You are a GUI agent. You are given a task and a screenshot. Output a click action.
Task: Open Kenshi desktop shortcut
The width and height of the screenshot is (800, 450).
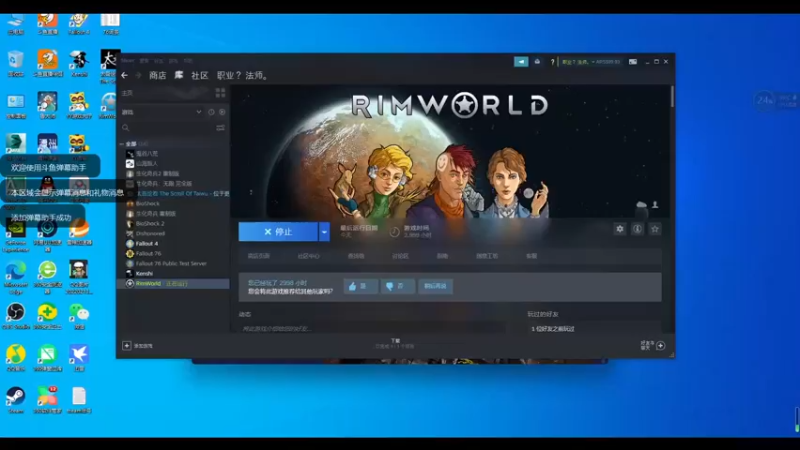pos(79,64)
